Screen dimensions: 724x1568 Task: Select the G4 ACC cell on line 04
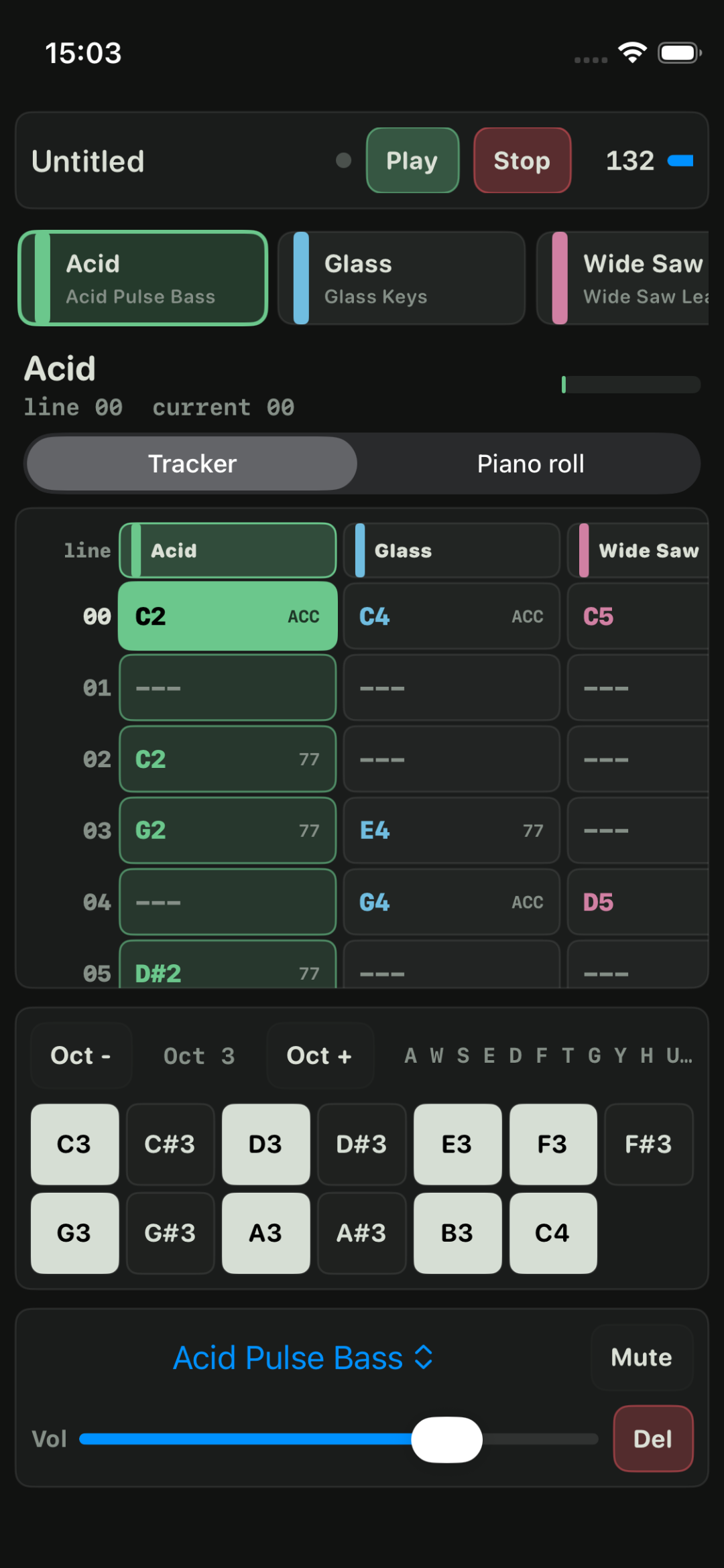point(451,903)
